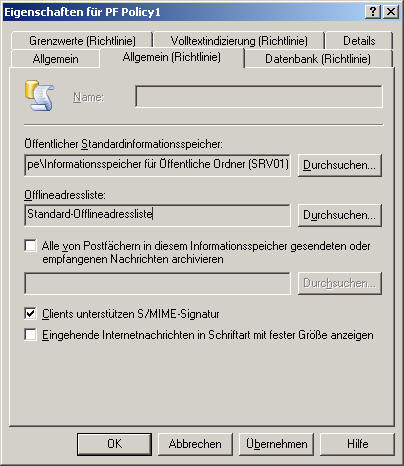
Task: Go to the Allgemein tab
Action: tap(56, 59)
